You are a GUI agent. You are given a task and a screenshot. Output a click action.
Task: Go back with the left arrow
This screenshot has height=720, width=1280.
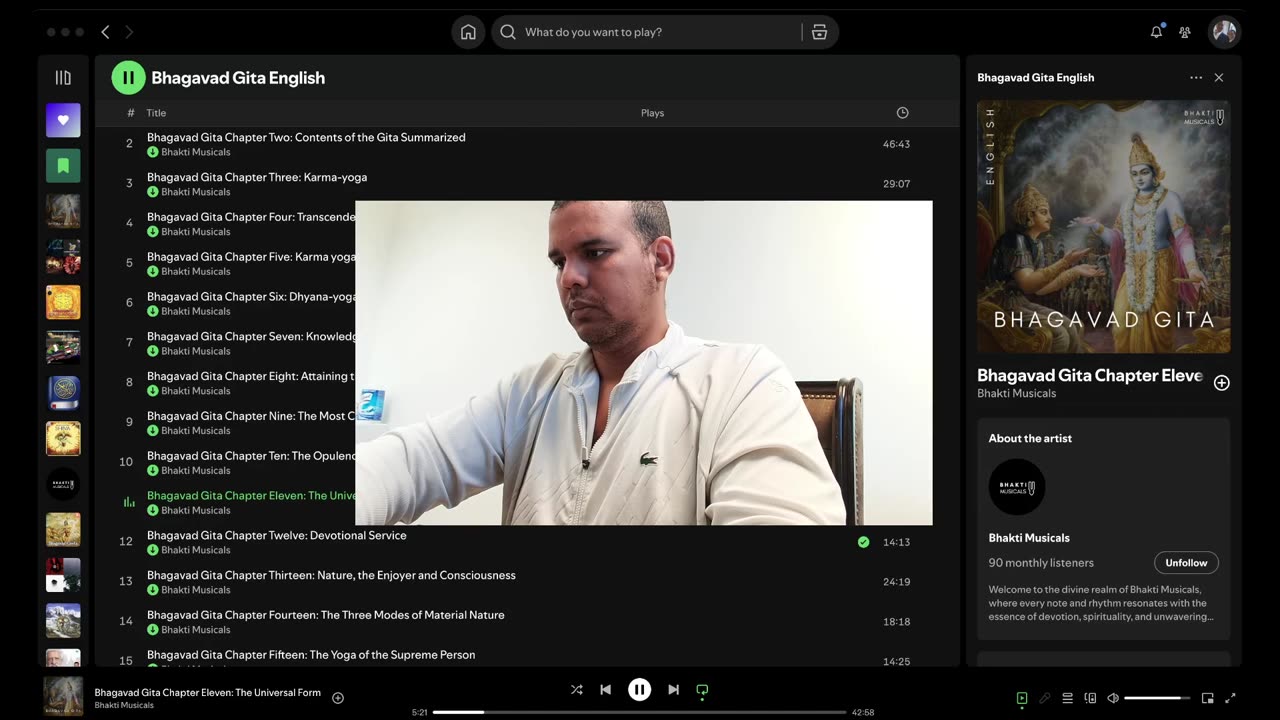[x=105, y=32]
